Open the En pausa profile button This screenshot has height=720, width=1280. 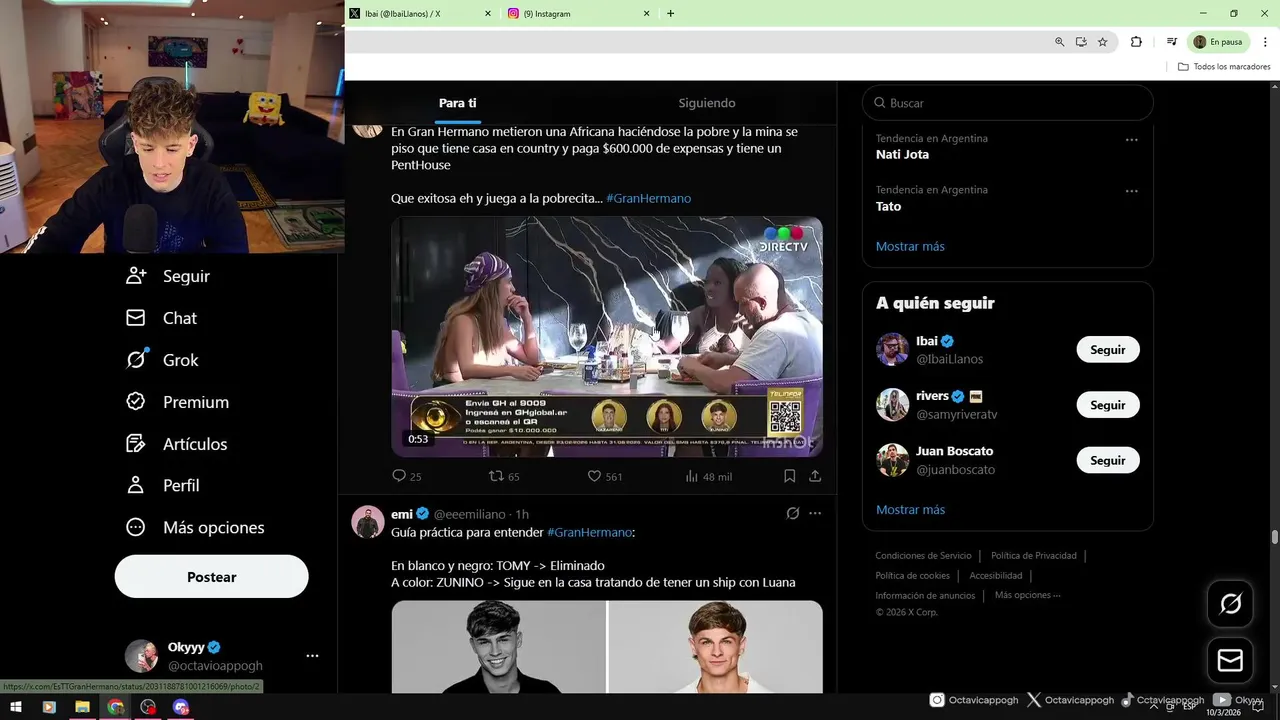click(1219, 42)
